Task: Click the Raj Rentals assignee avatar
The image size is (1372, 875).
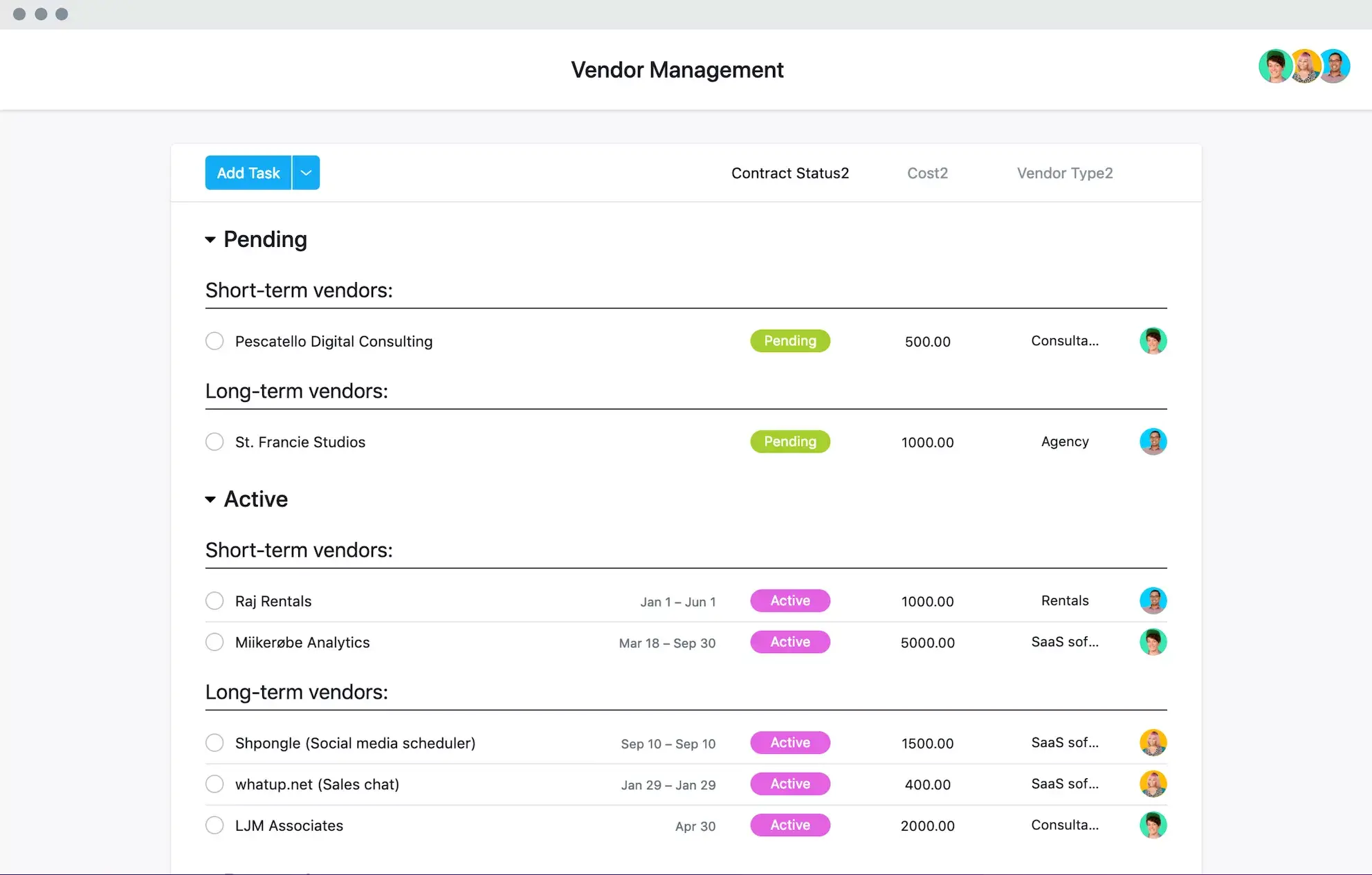Action: (1152, 600)
